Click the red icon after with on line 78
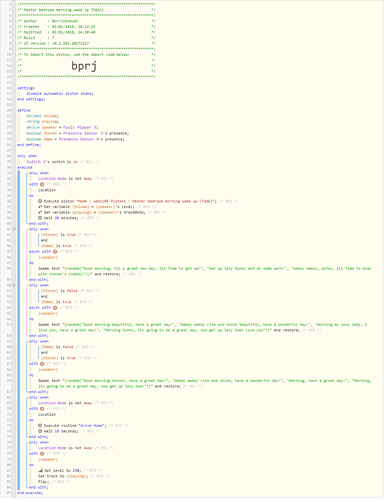This screenshot has height=500, width=386. pos(42,454)
